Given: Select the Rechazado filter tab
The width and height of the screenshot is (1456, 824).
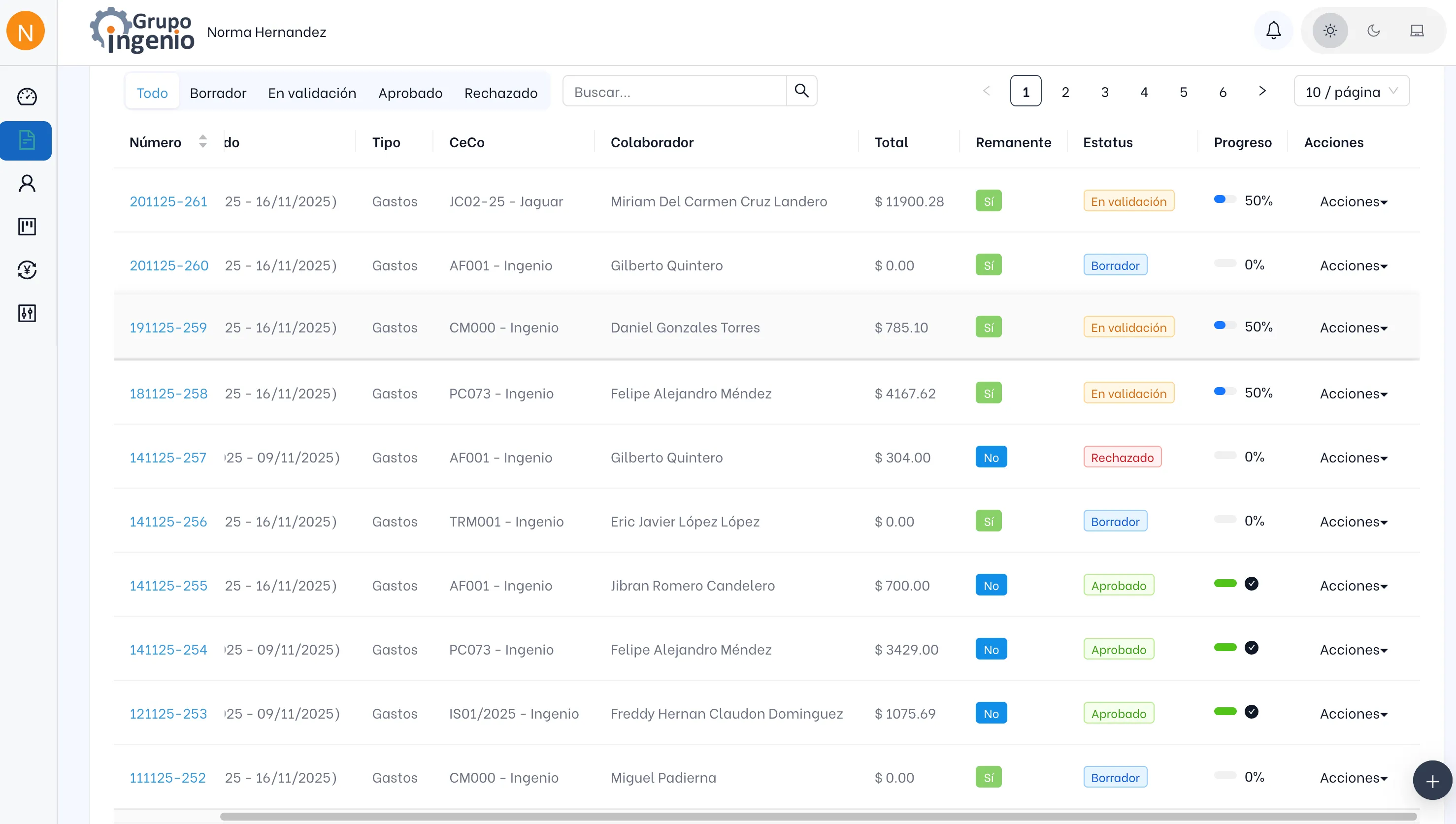Looking at the screenshot, I should coord(501,93).
